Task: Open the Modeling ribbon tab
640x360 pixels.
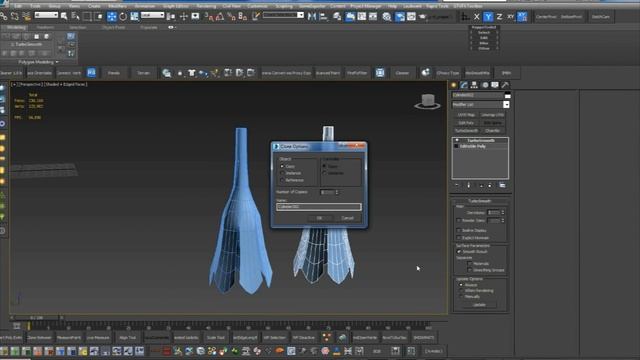Action: [16, 27]
